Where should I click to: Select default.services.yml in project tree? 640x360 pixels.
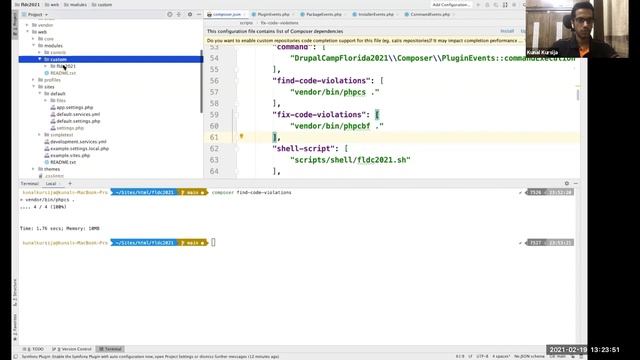[x=78, y=114]
